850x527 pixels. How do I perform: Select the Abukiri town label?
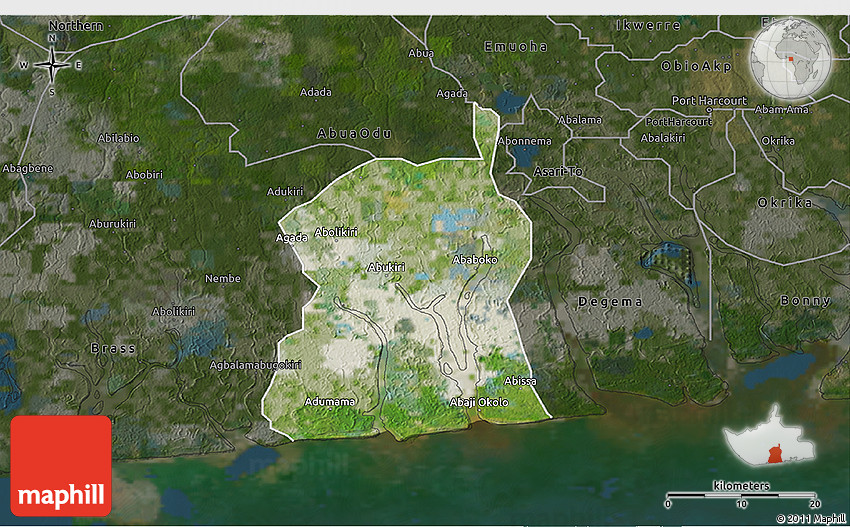386,267
